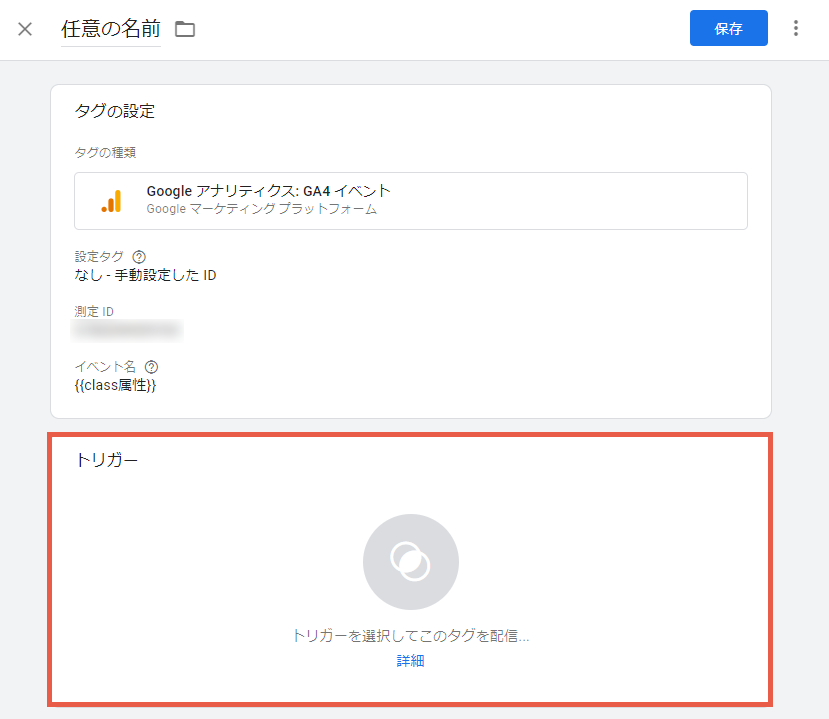Click Google マーケティング プラットフォーム subtitle

pos(262,209)
